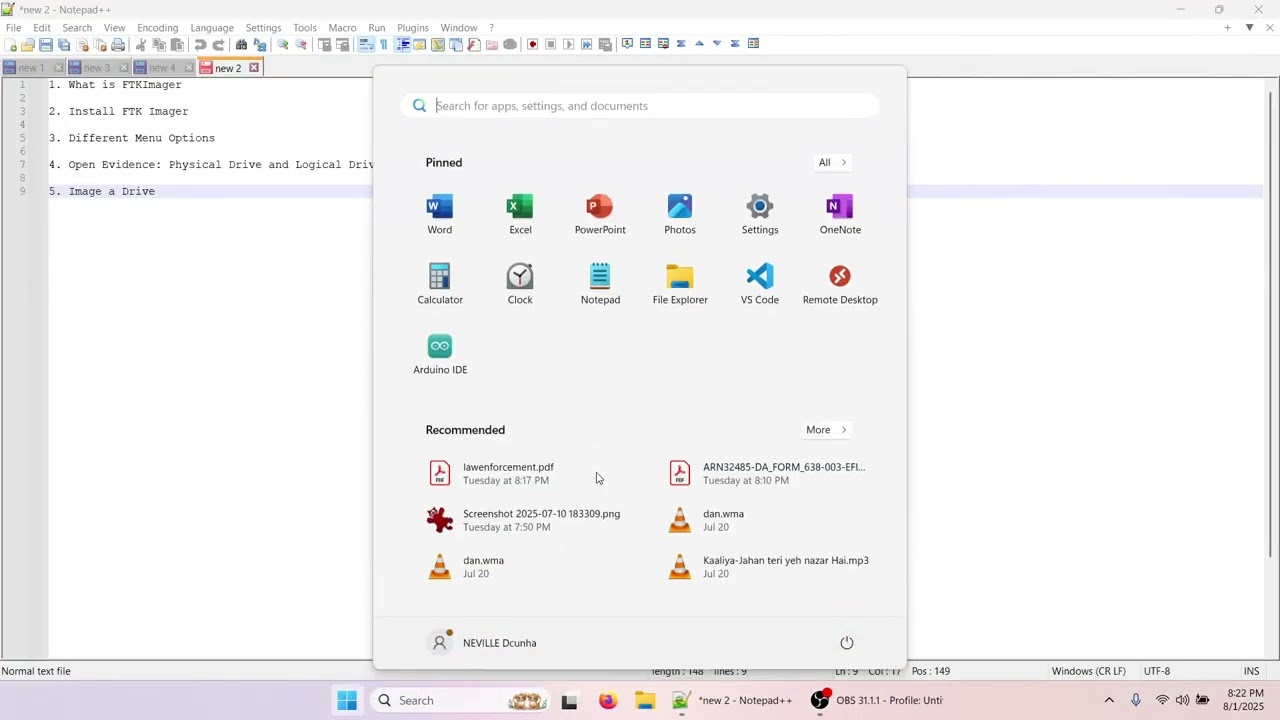Show more recommended items
Screen dimensions: 1280x720
[x=827, y=430]
